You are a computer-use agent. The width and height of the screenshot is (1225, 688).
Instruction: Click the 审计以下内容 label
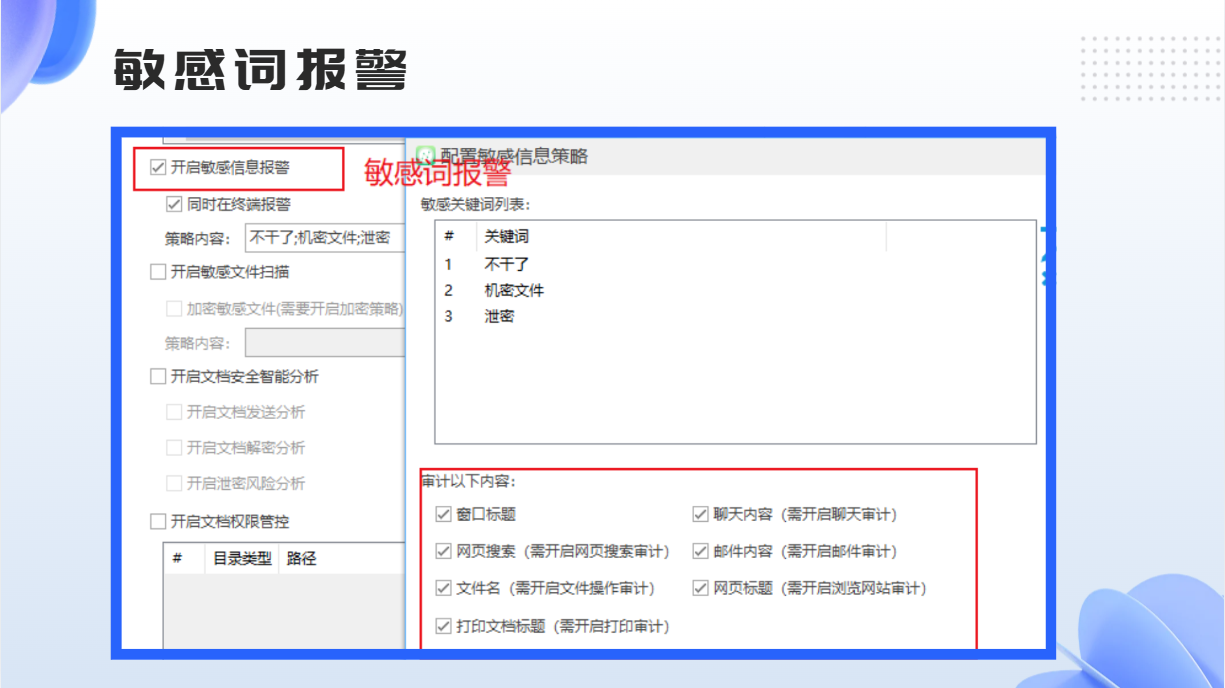point(469,482)
